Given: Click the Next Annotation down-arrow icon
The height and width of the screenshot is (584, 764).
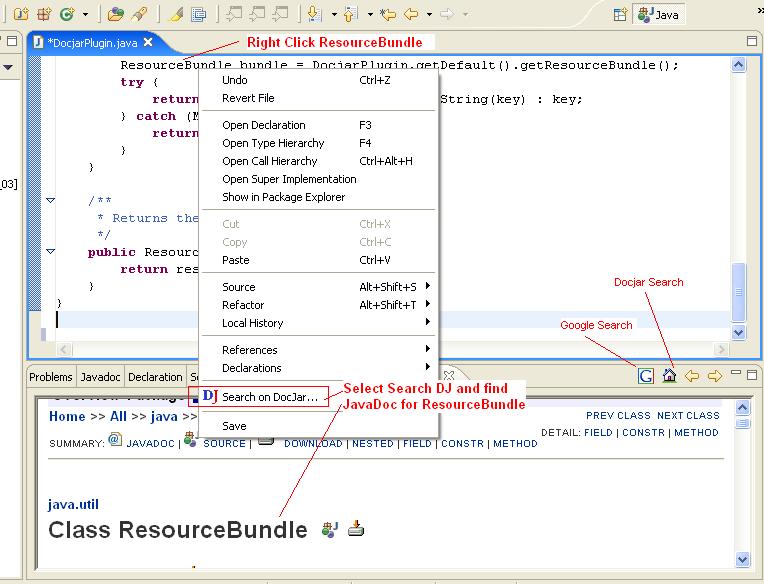Looking at the screenshot, I should (315, 14).
